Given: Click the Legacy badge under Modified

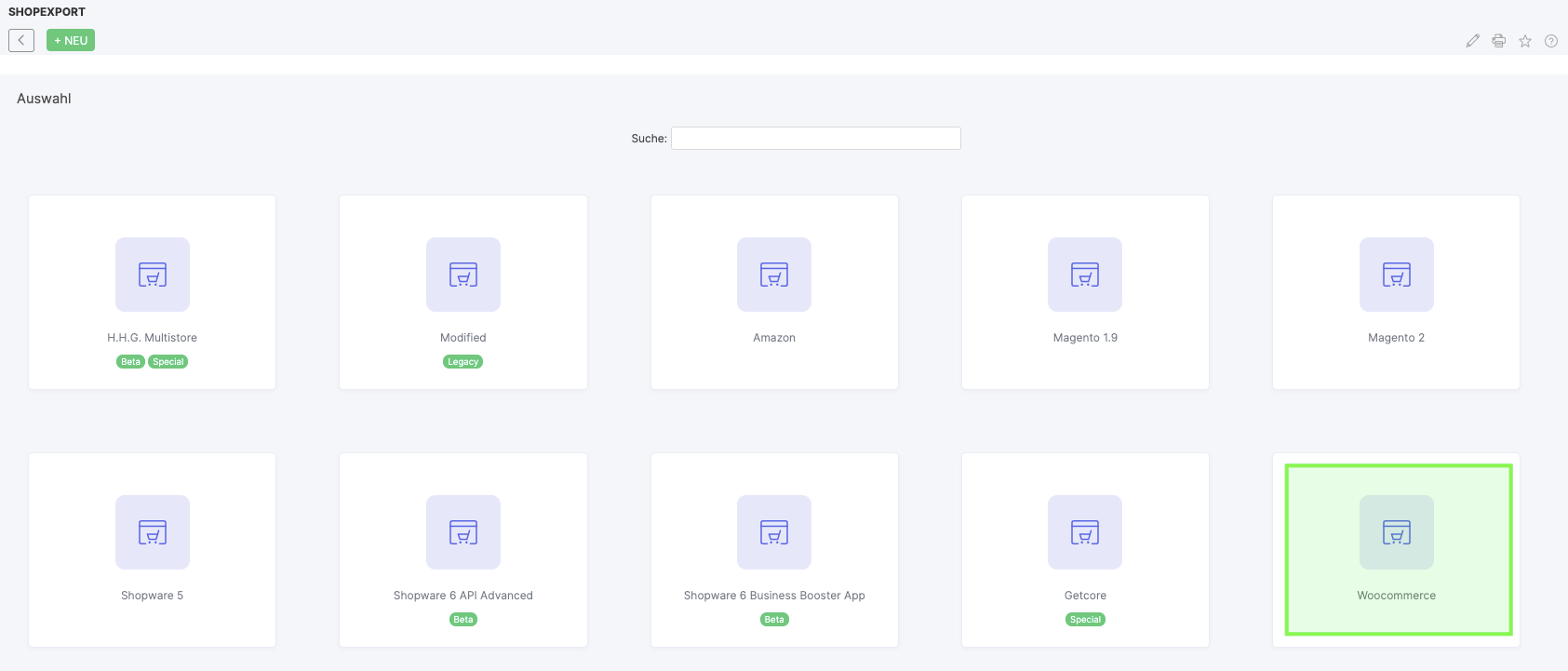Looking at the screenshot, I should coord(463,362).
